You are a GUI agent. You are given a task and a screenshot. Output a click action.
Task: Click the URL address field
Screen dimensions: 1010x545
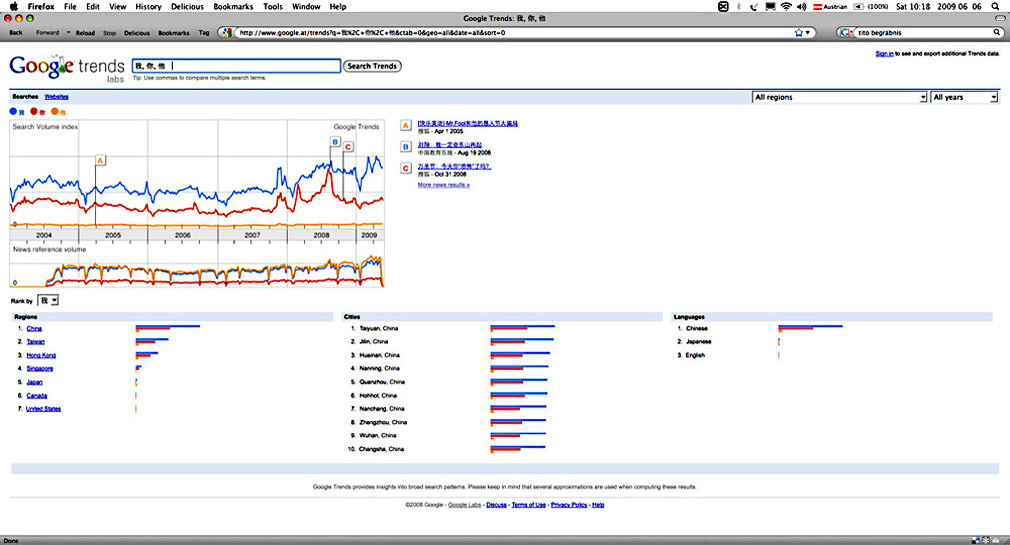pos(515,32)
